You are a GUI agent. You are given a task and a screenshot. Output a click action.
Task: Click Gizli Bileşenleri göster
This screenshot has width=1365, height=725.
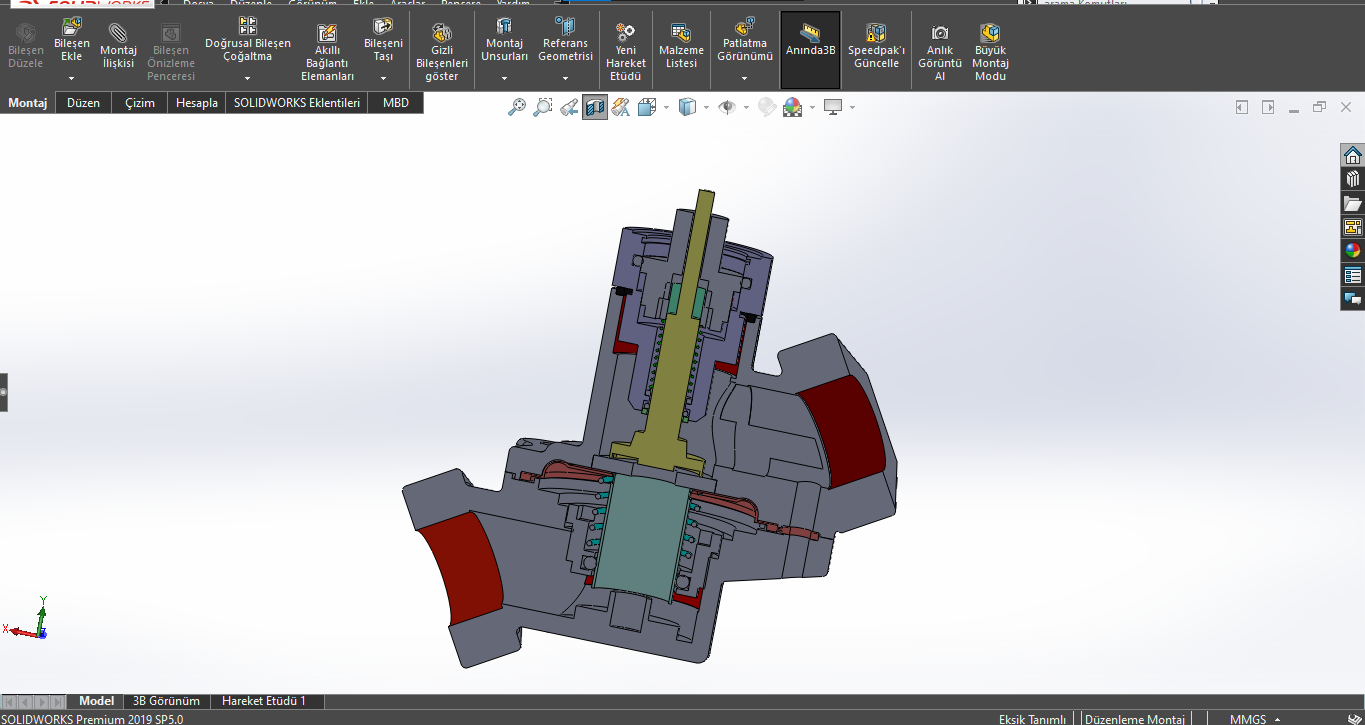click(442, 52)
